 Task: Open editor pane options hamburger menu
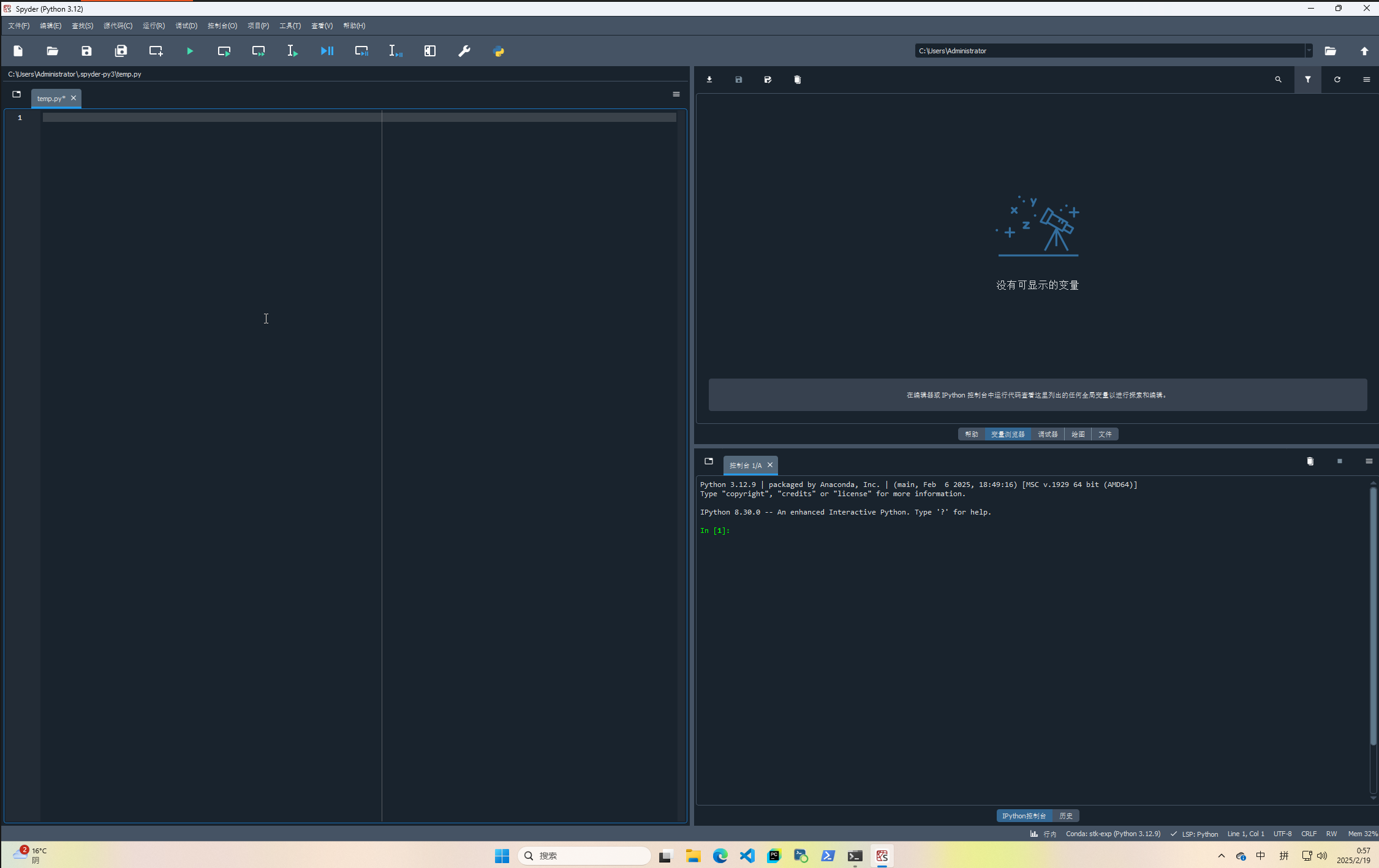(x=676, y=94)
